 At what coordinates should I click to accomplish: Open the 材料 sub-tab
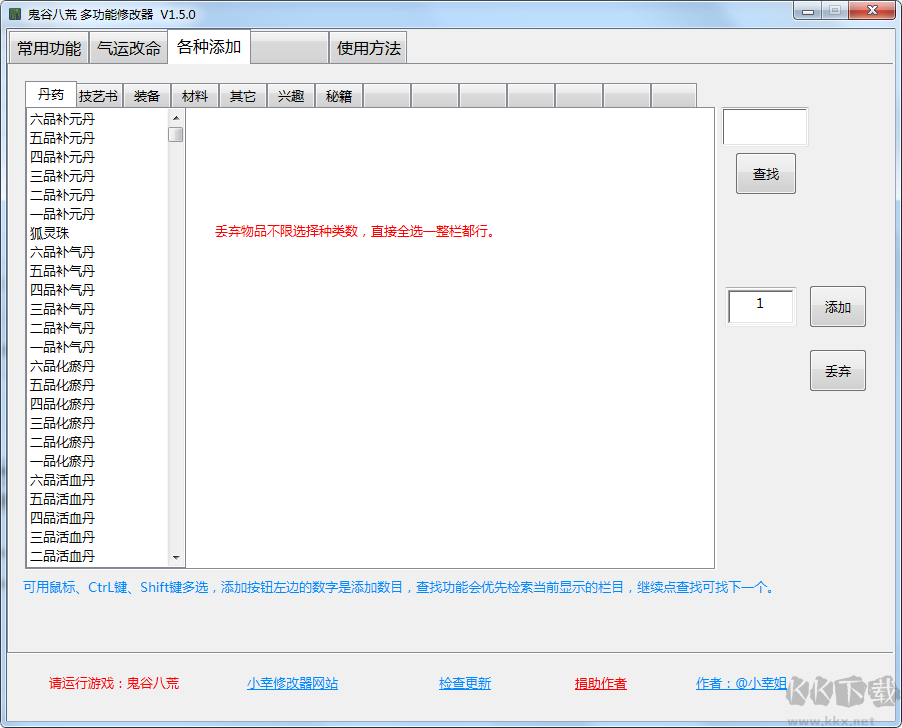[195, 96]
